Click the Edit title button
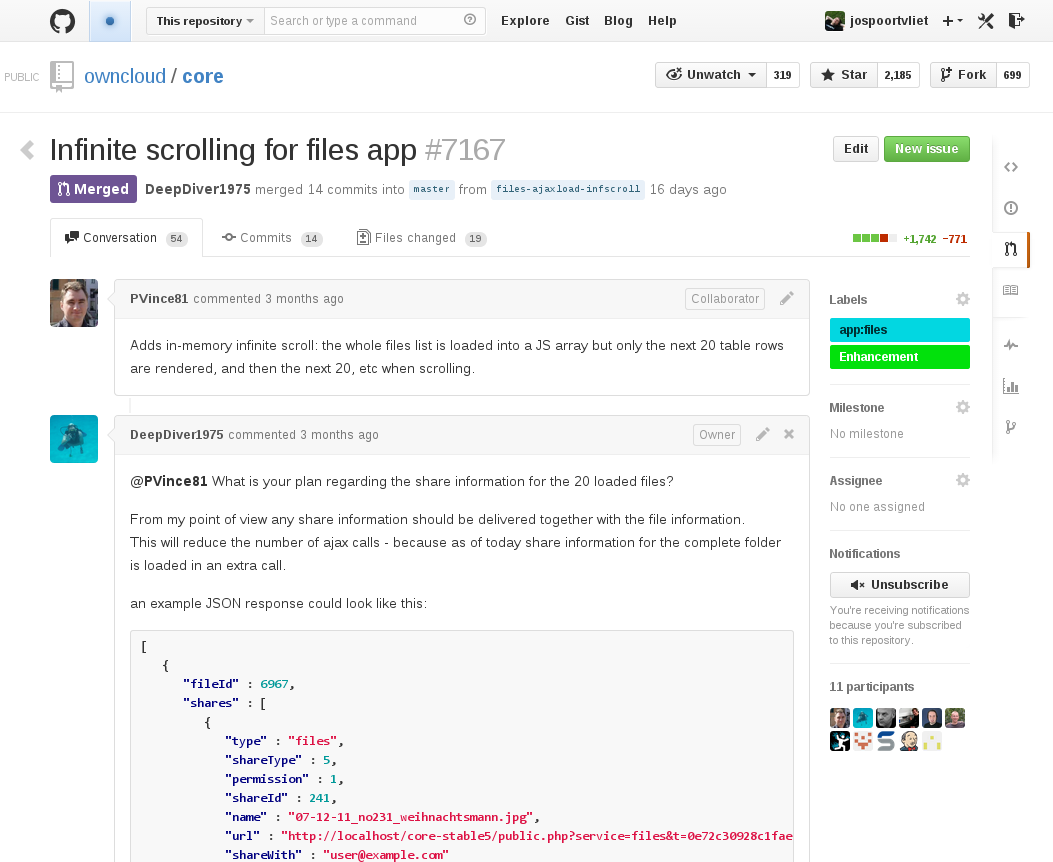This screenshot has height=862, width=1053. 856,149
